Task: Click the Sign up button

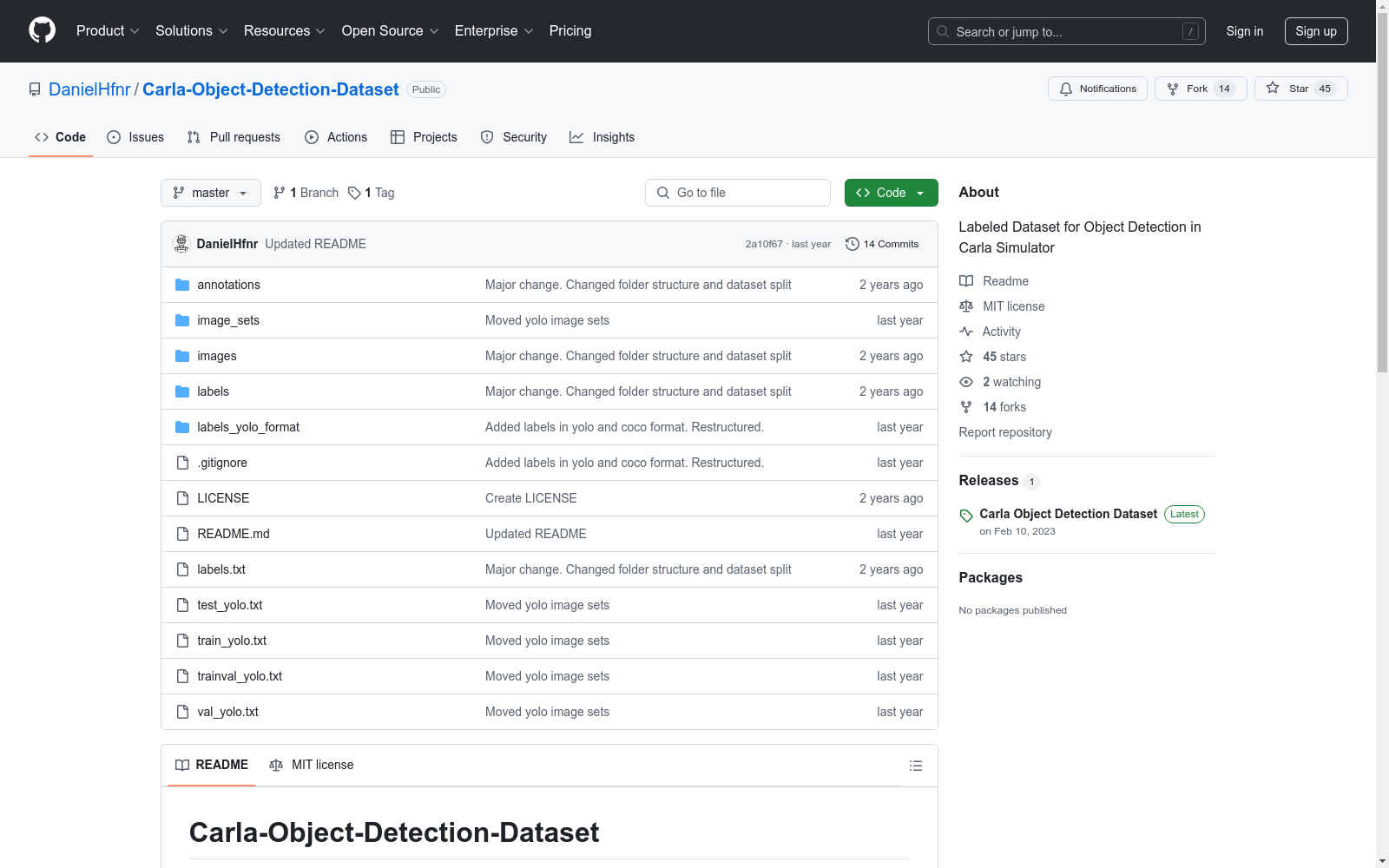Action: click(x=1316, y=31)
